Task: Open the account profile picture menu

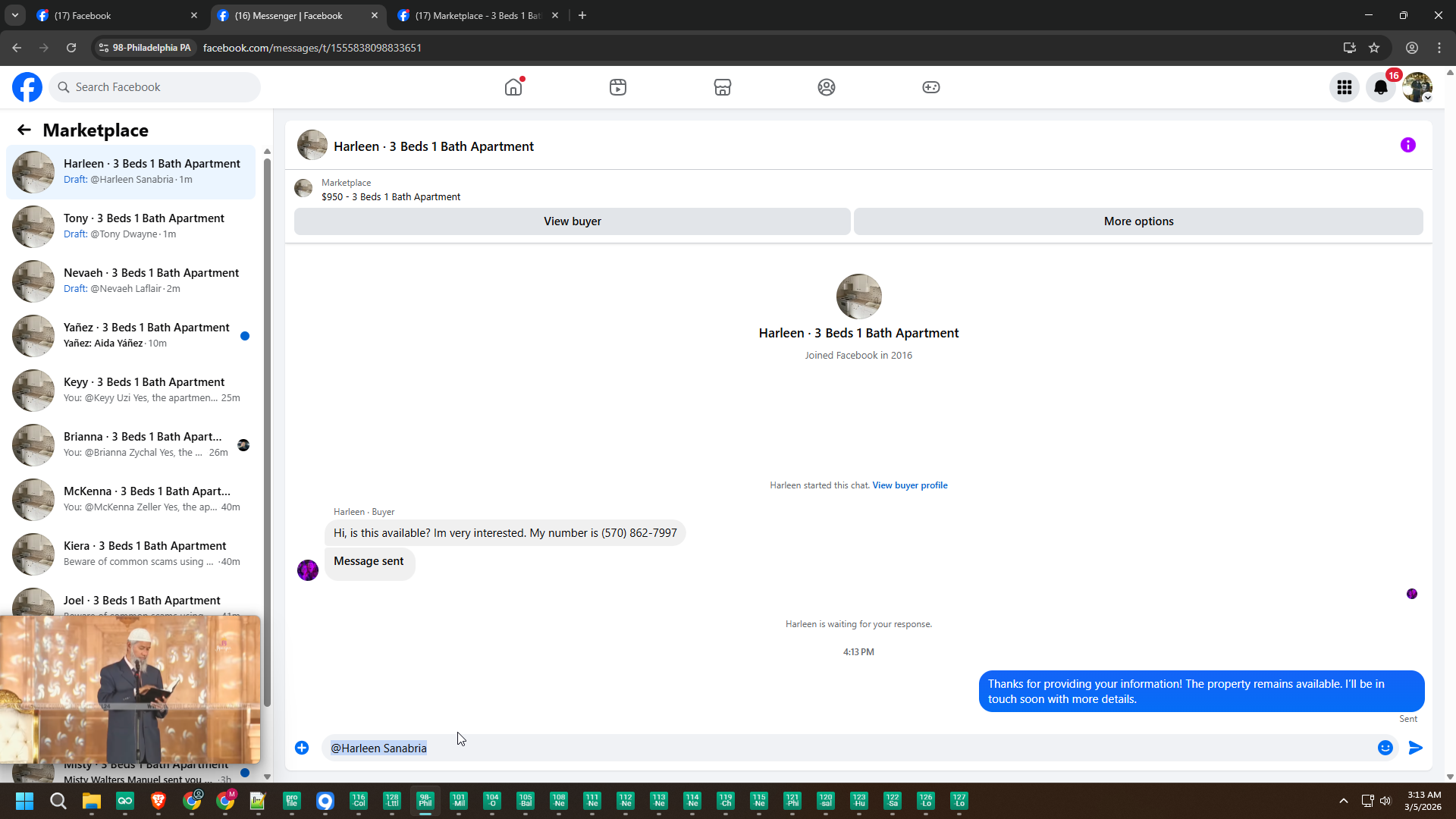Action: pos(1417,87)
